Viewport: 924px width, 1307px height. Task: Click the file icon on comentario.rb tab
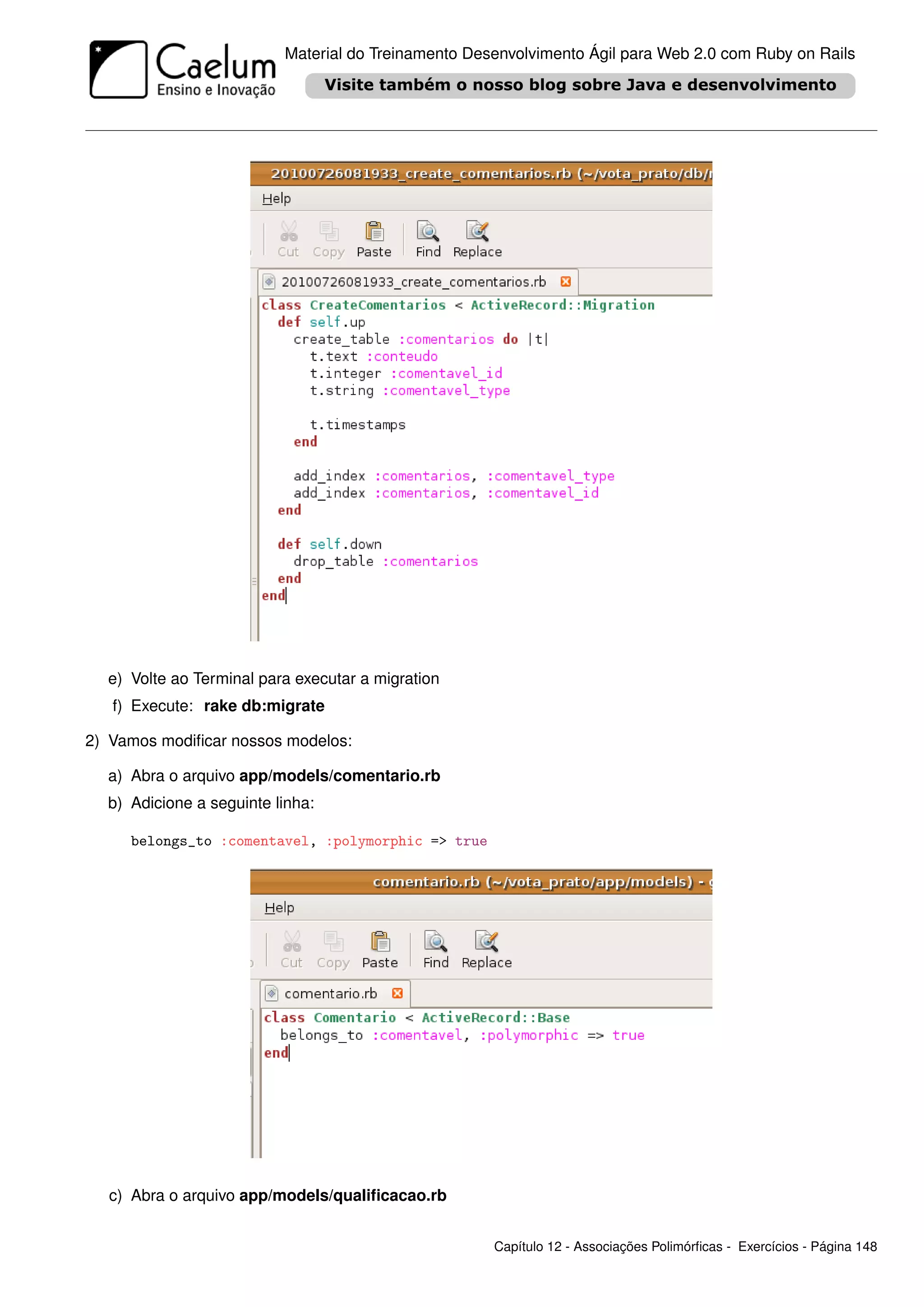click(272, 993)
